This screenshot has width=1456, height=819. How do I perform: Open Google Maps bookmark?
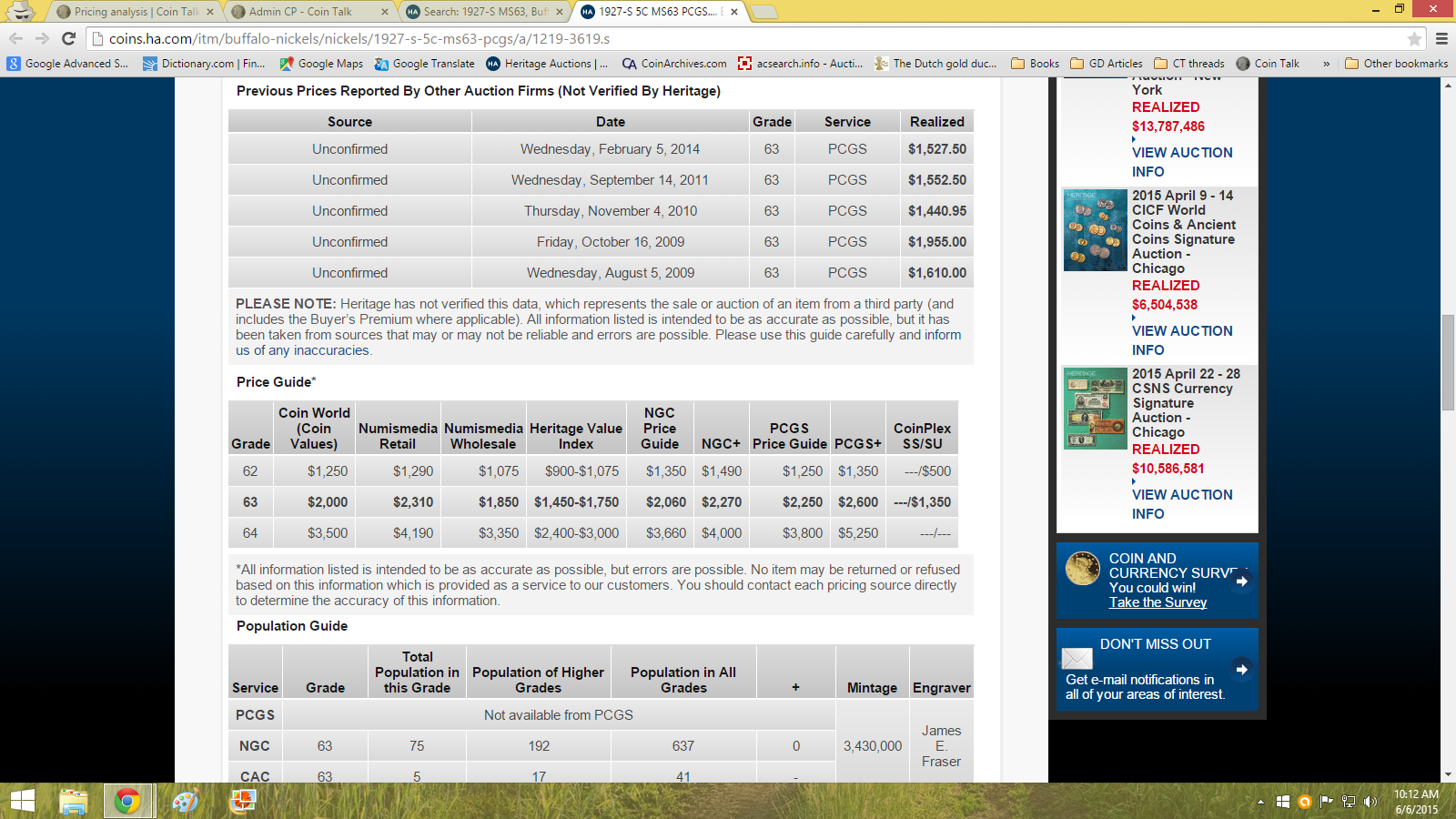[x=321, y=64]
